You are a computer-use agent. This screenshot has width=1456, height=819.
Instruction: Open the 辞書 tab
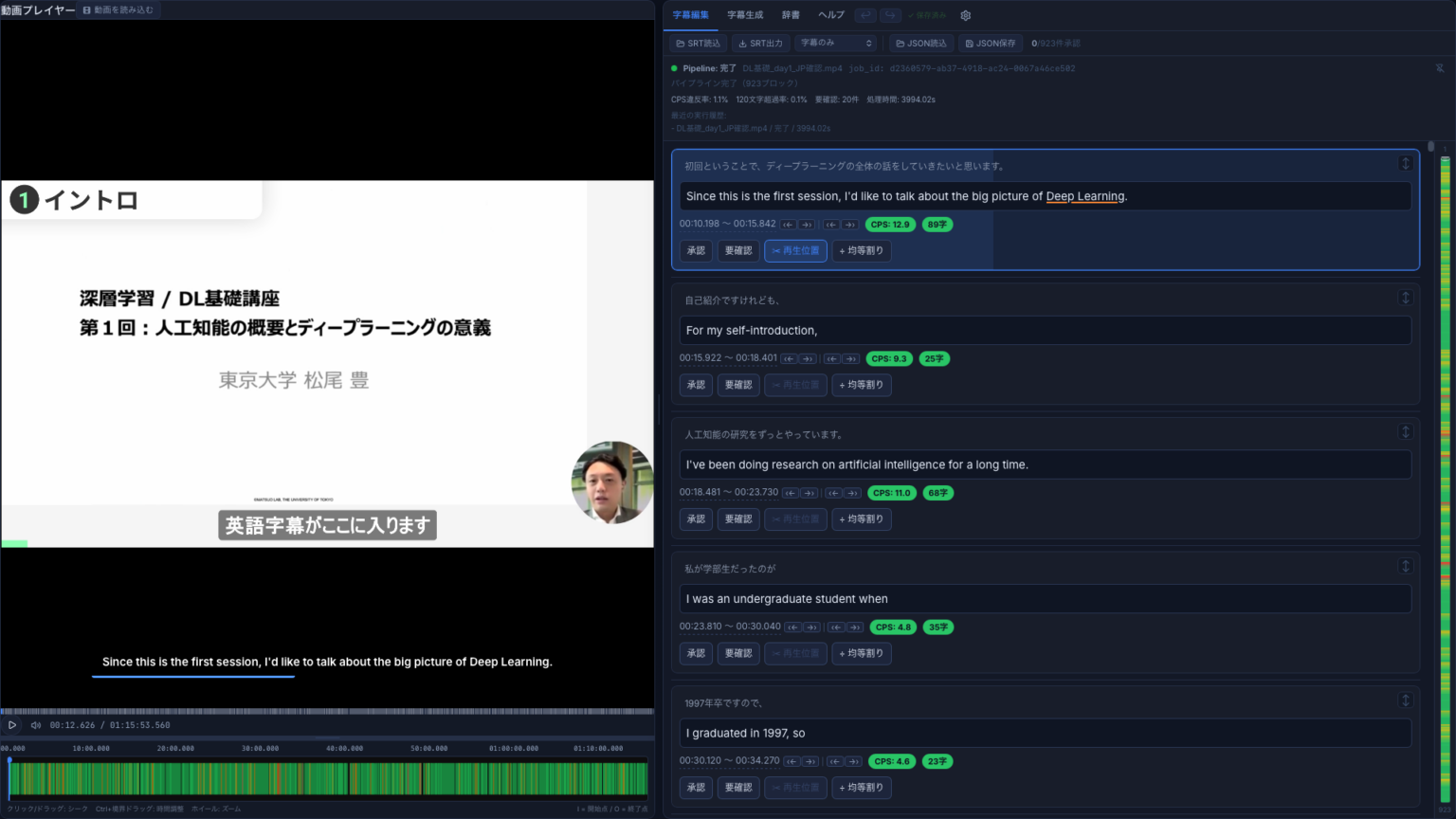coord(791,15)
